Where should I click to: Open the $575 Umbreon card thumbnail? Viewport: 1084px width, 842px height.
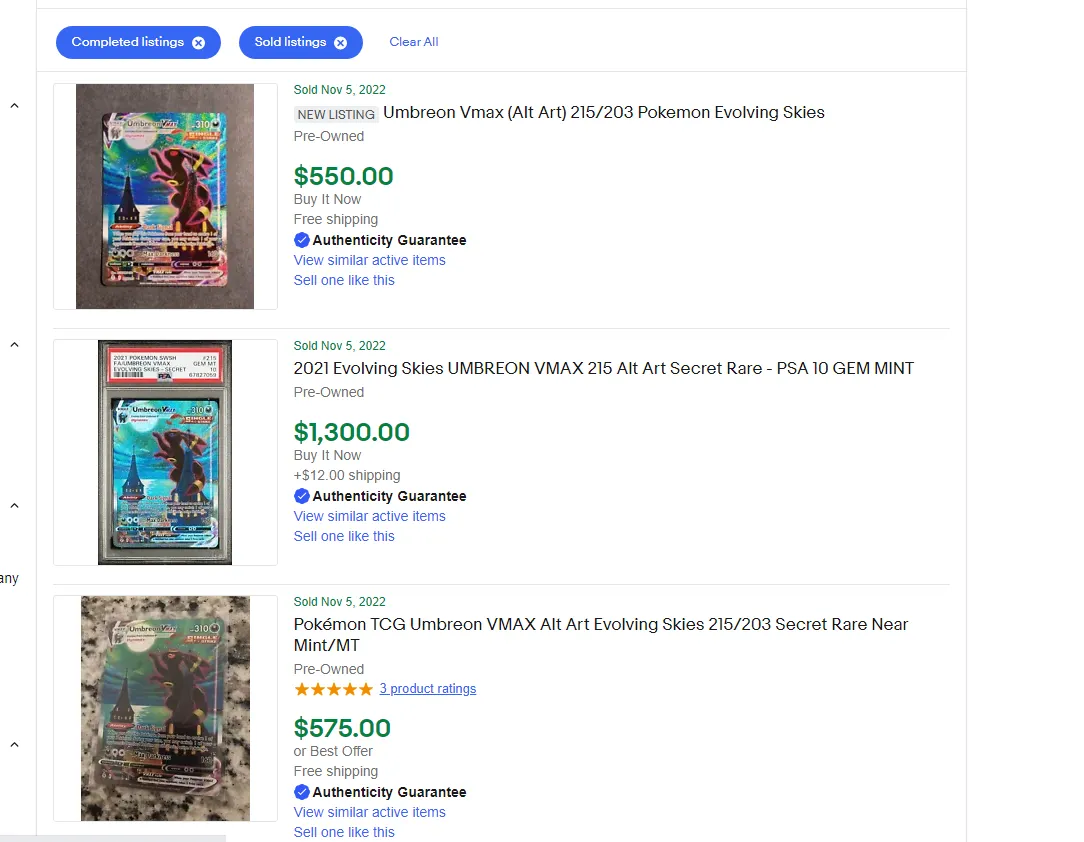click(x=165, y=708)
